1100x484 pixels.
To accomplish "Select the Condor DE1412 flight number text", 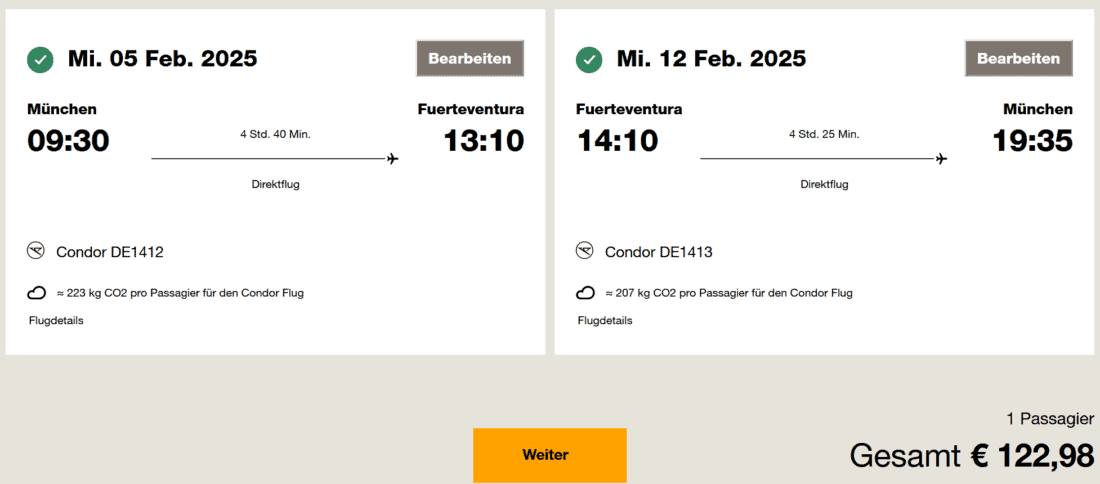I will [x=109, y=252].
